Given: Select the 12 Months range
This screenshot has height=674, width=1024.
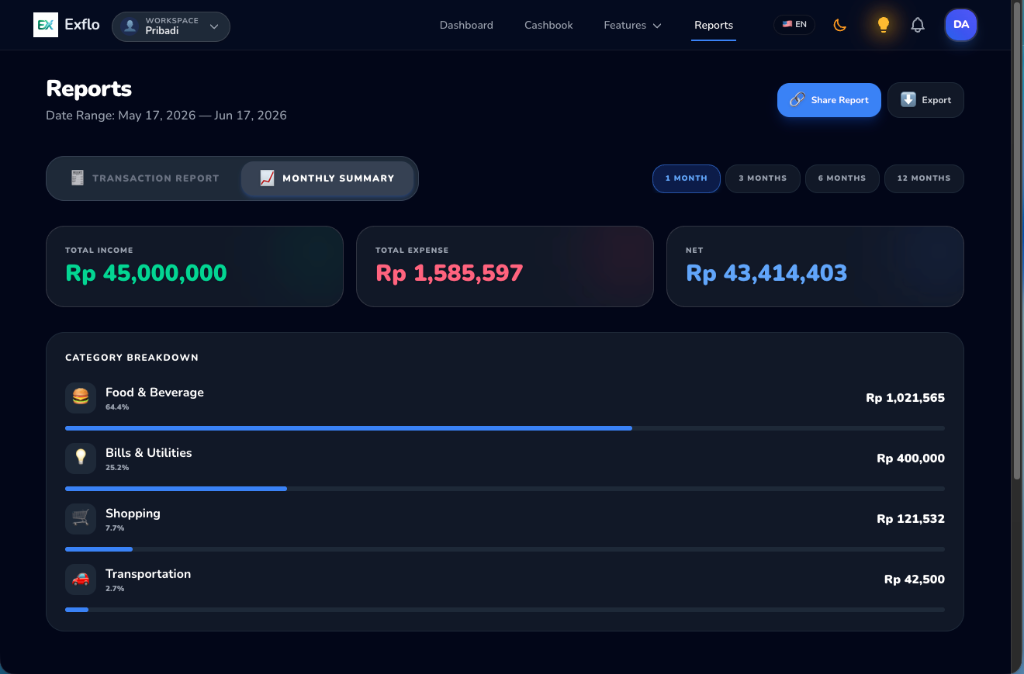Looking at the screenshot, I should tap(923, 178).
